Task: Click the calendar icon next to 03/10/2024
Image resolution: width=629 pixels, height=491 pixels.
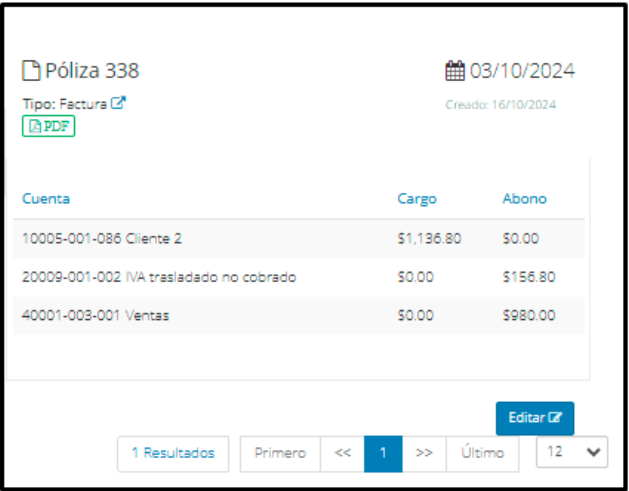Action: click(455, 71)
